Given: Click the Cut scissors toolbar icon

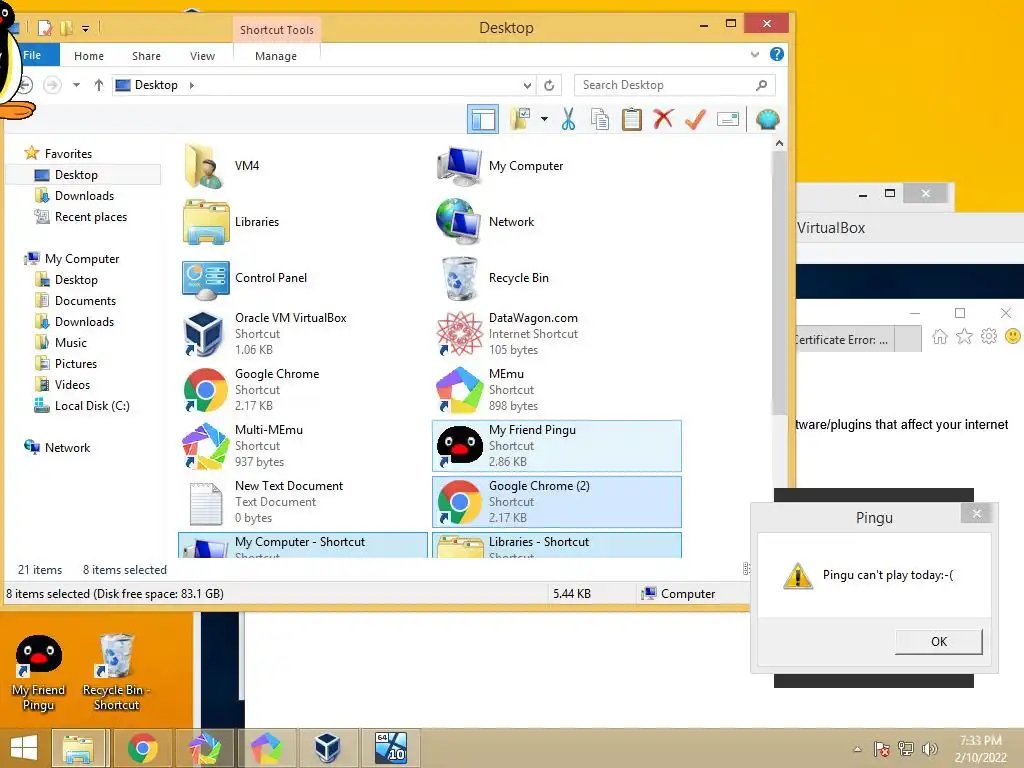Looking at the screenshot, I should 568,120.
